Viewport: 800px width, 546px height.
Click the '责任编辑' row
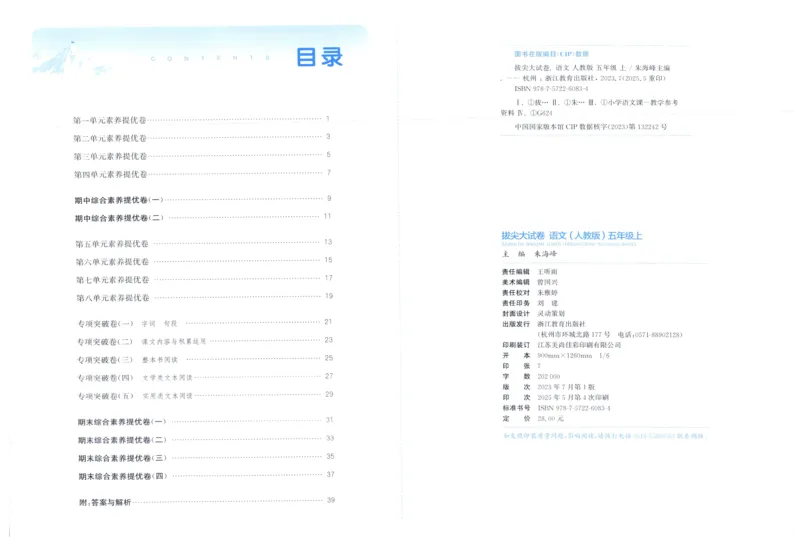tap(530, 272)
